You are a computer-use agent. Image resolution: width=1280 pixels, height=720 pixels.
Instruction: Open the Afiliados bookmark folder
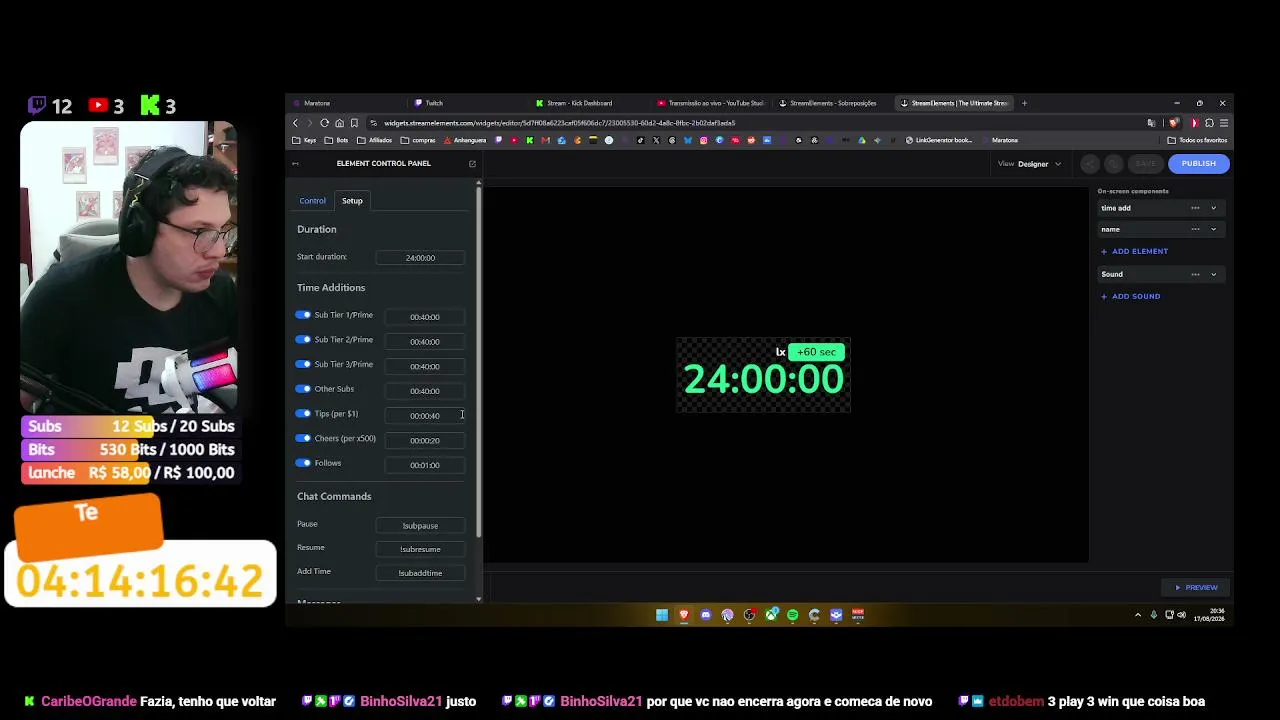[375, 140]
